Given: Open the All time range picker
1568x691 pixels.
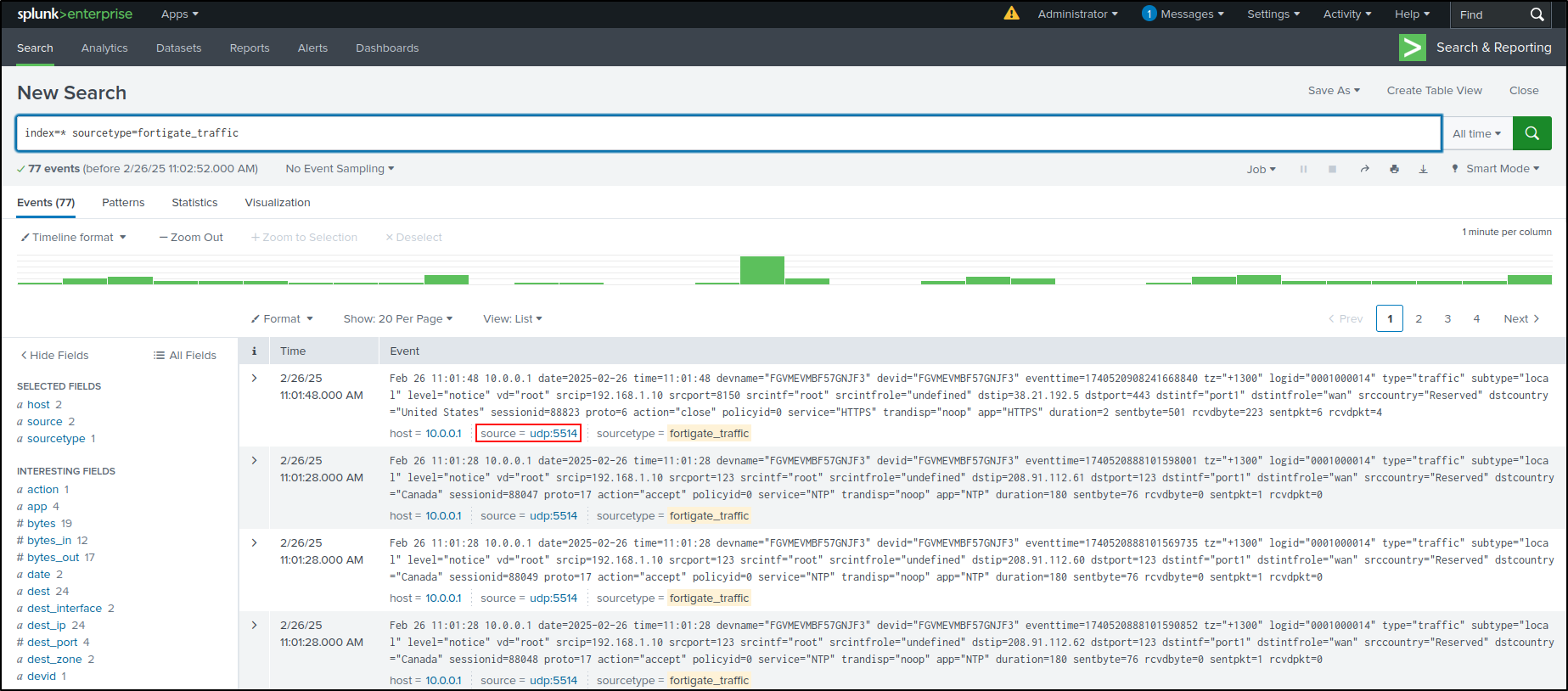Looking at the screenshot, I should [x=1477, y=133].
